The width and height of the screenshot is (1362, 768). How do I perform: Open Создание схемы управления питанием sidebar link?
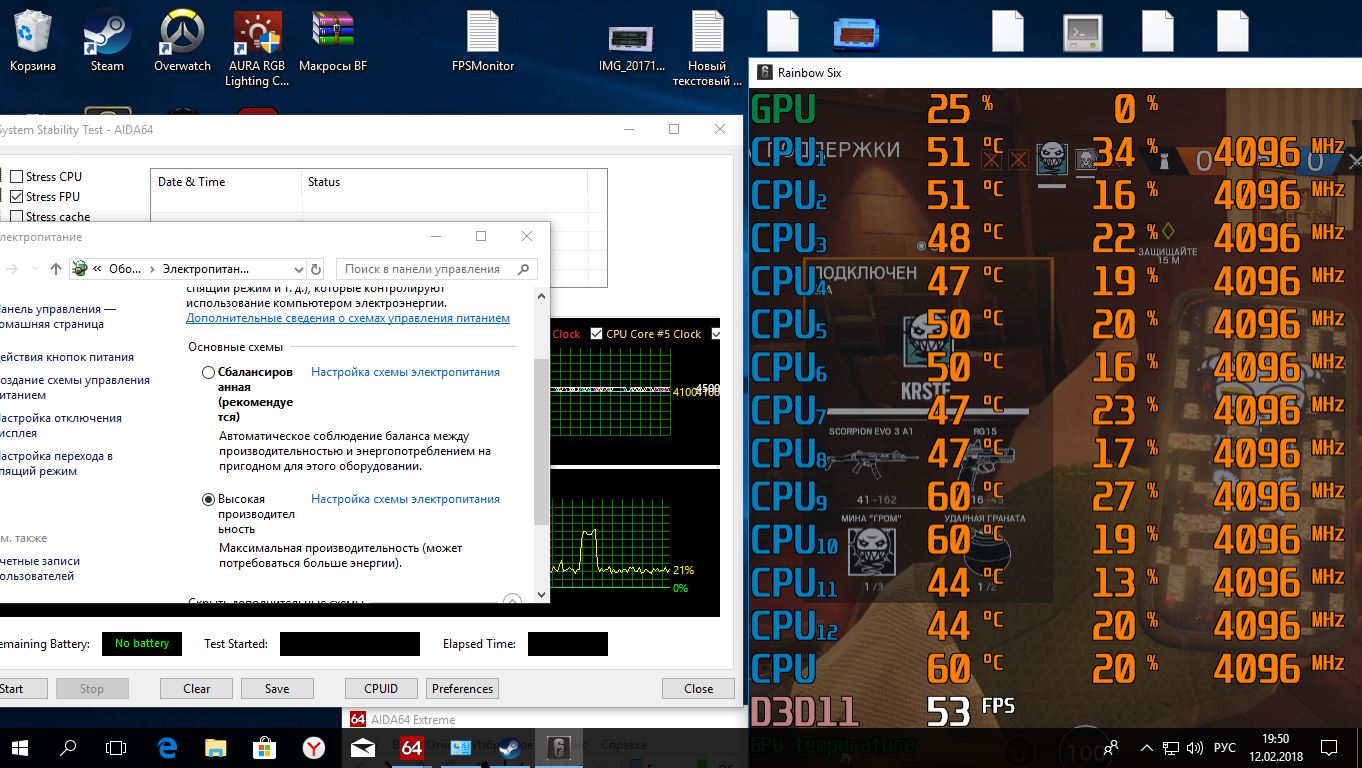point(75,387)
